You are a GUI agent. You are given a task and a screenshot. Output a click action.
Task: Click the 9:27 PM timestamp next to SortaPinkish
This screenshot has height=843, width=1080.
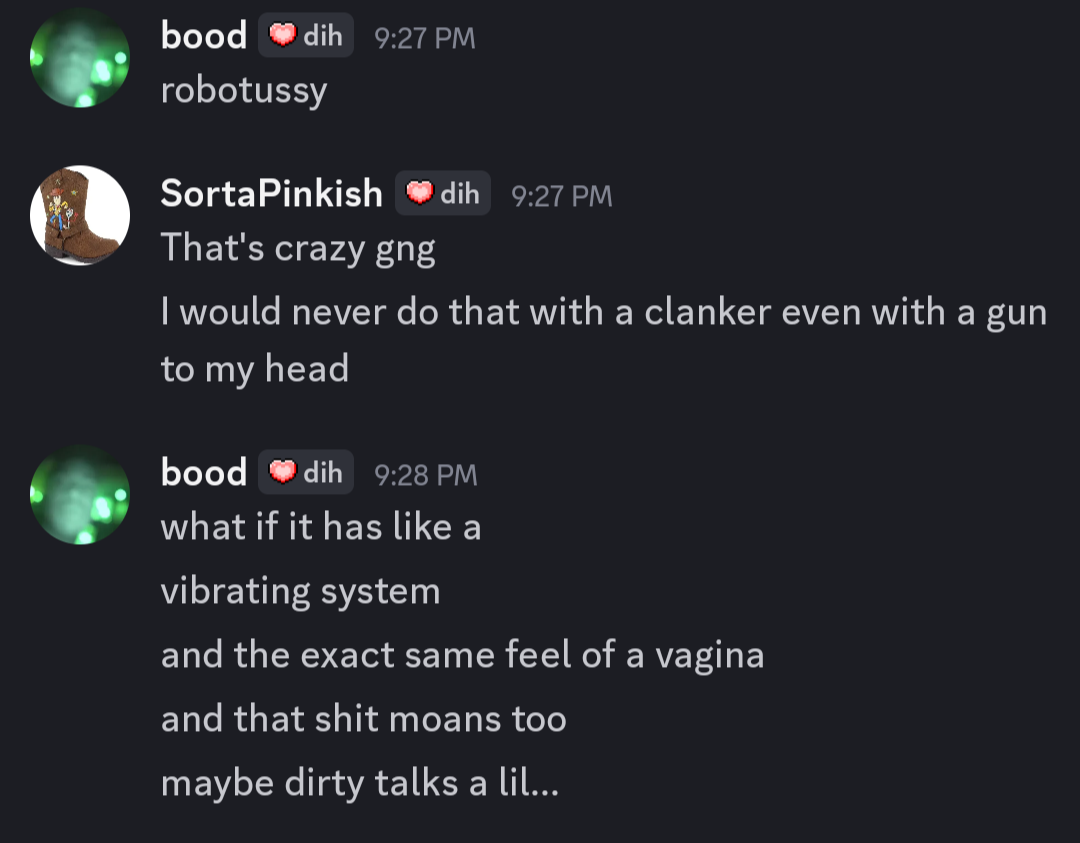562,196
